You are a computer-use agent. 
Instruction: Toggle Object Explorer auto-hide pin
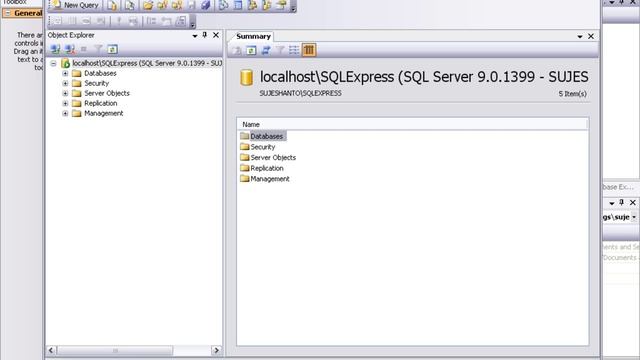pyautogui.click(x=205, y=35)
